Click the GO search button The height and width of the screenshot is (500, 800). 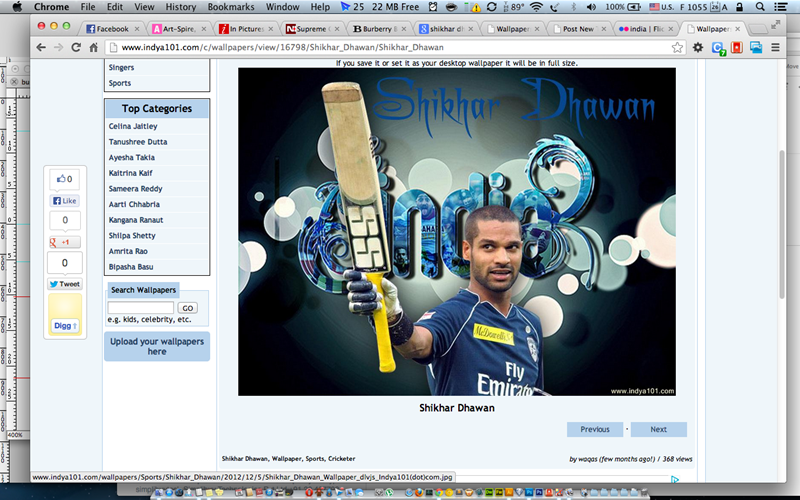(x=187, y=308)
